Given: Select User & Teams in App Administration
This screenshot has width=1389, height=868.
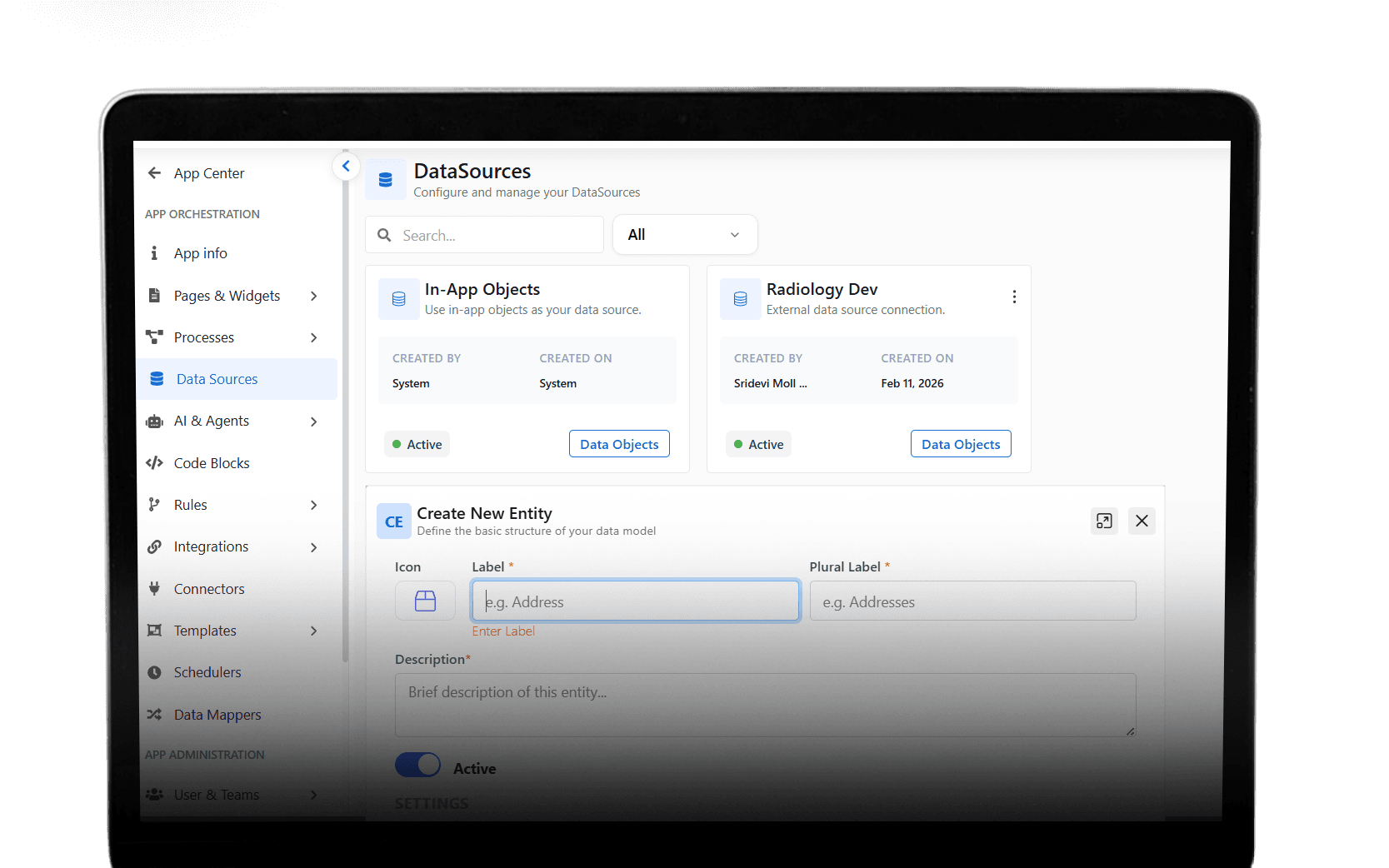Looking at the screenshot, I should tap(217, 794).
